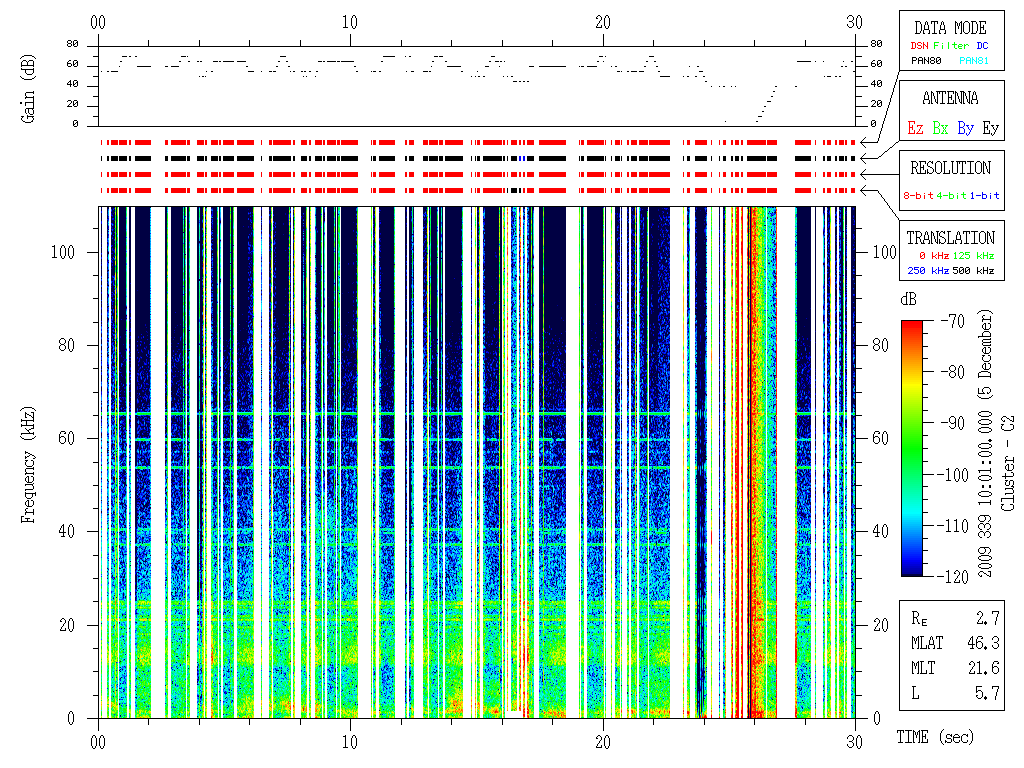
Task: Select the blue 1-bit resolution label
Action: tap(985, 196)
